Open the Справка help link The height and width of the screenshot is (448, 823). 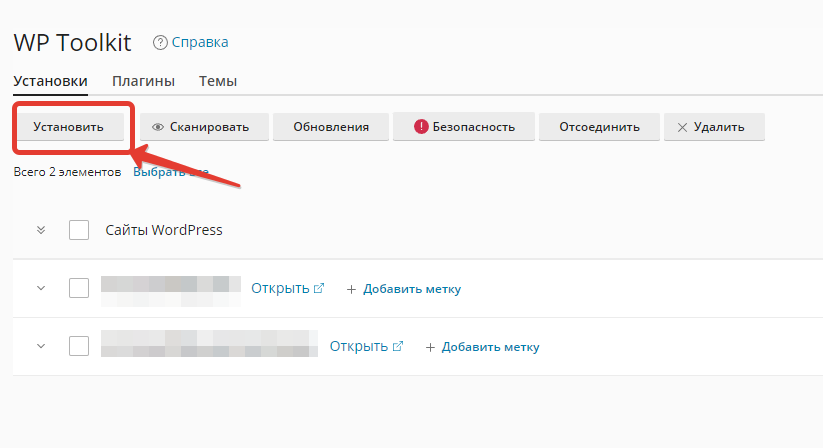(x=200, y=42)
